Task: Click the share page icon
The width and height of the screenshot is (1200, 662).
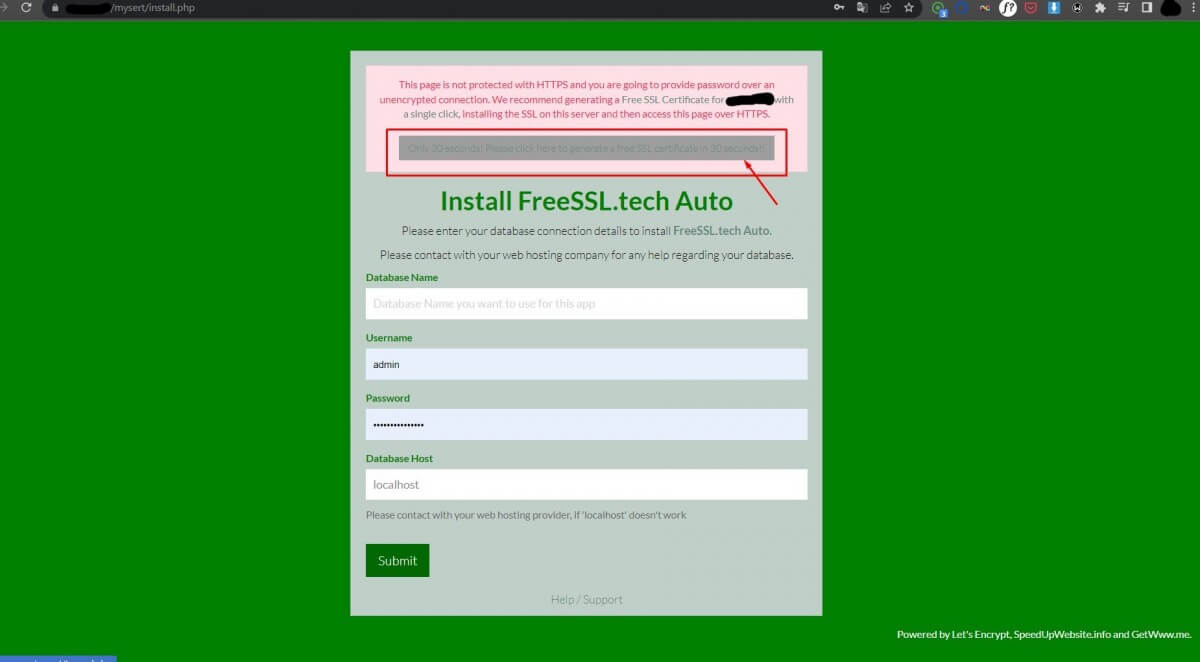Action: click(885, 8)
